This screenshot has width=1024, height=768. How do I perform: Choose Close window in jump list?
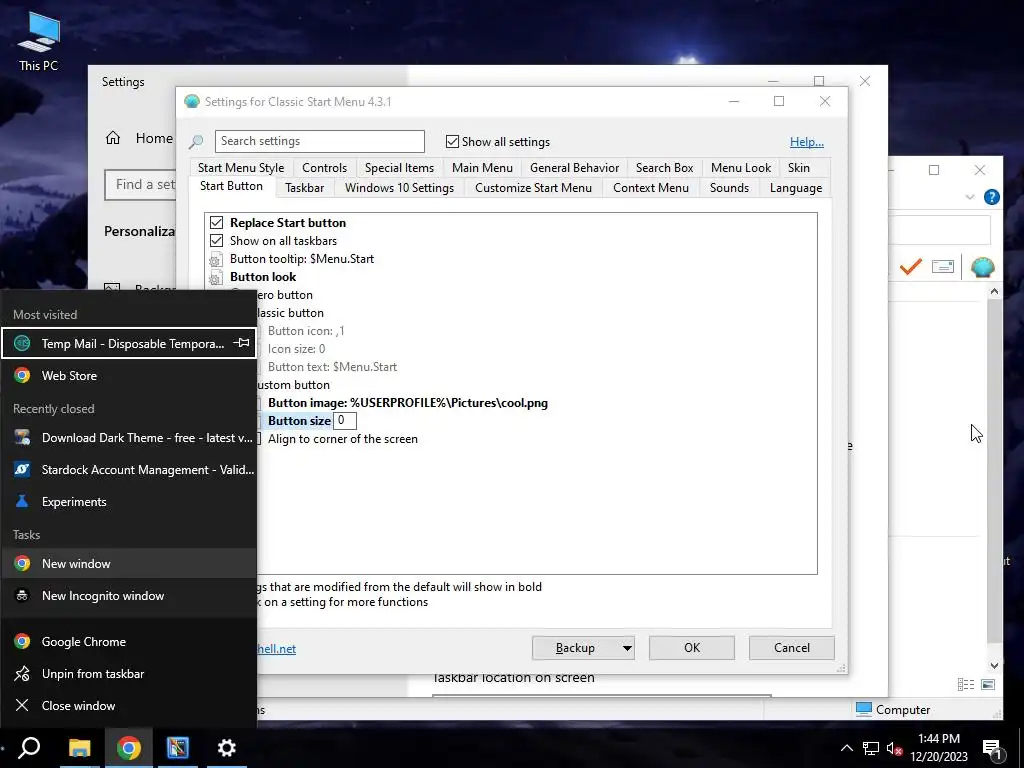(129, 705)
